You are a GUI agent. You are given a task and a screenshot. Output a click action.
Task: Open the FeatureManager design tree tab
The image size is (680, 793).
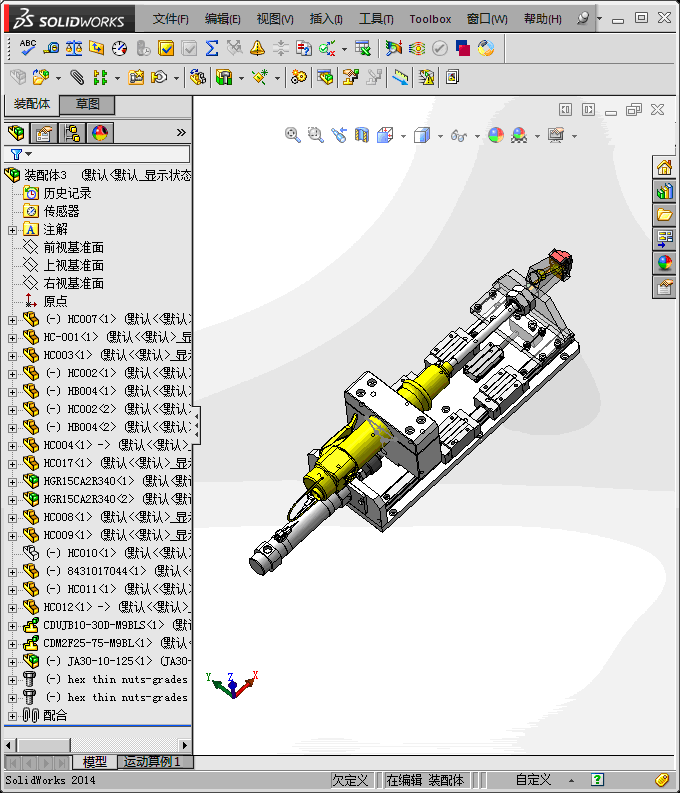(16, 133)
